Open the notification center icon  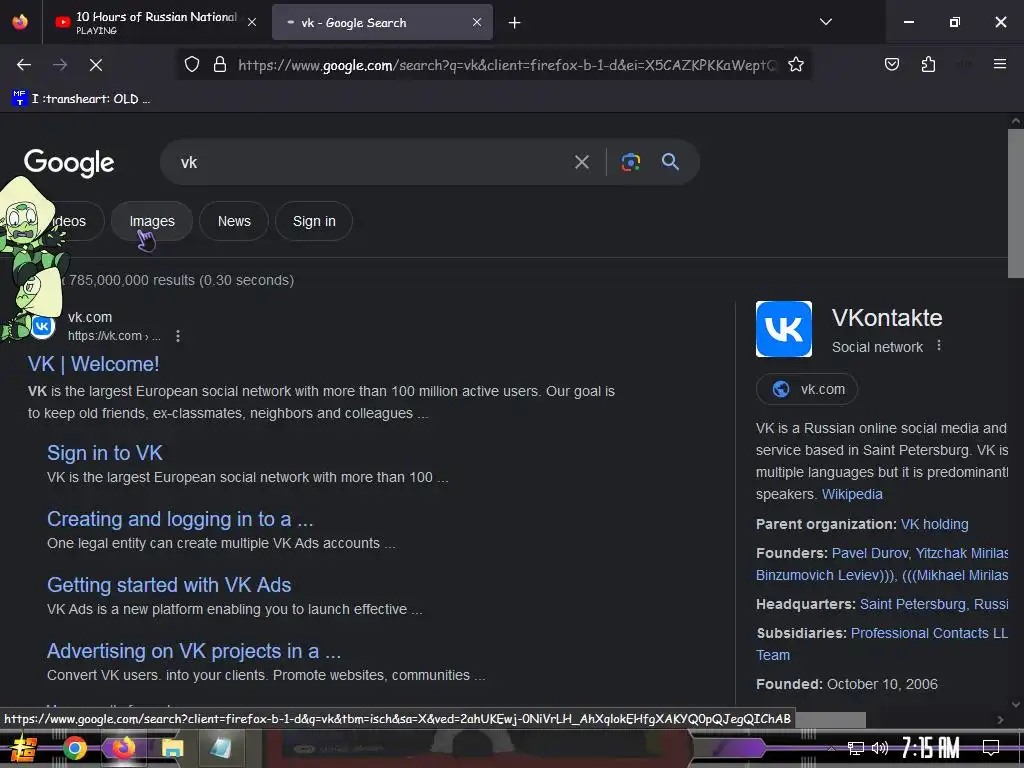(x=991, y=748)
